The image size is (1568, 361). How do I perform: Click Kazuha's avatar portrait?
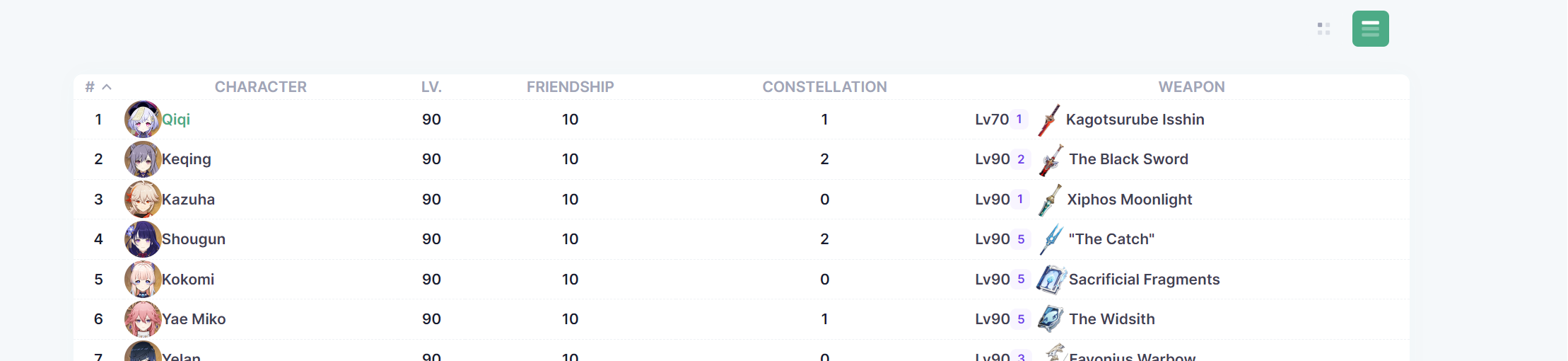142,199
